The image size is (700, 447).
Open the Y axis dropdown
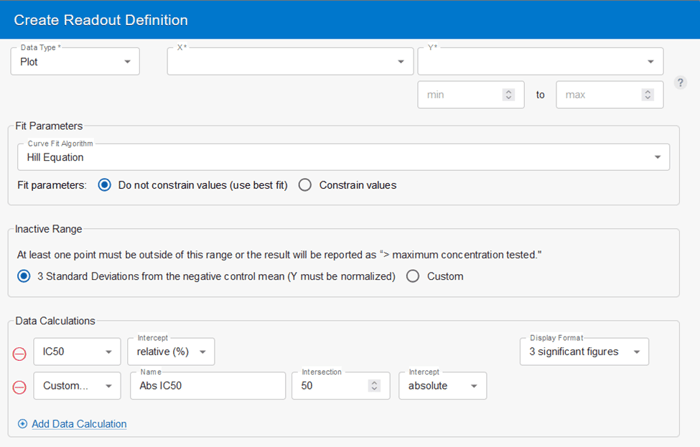pyautogui.click(x=540, y=62)
